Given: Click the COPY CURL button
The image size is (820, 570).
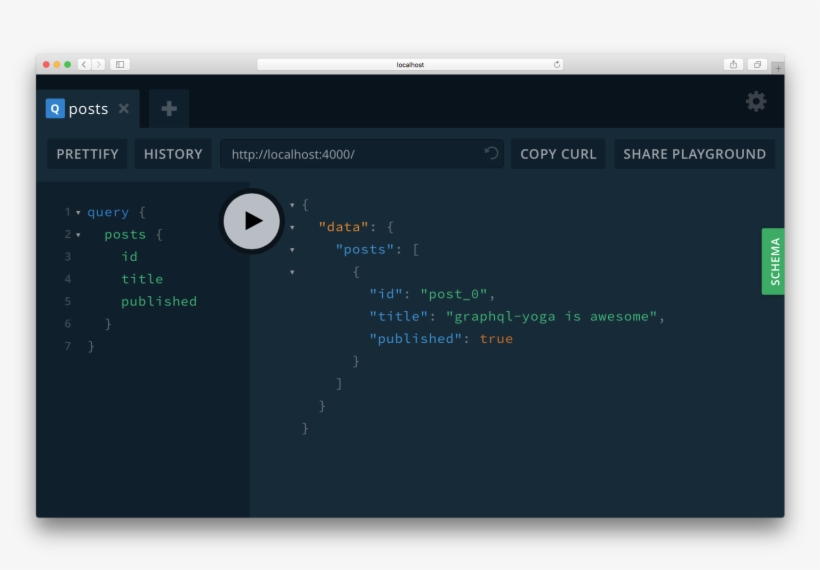Looking at the screenshot, I should [x=558, y=154].
